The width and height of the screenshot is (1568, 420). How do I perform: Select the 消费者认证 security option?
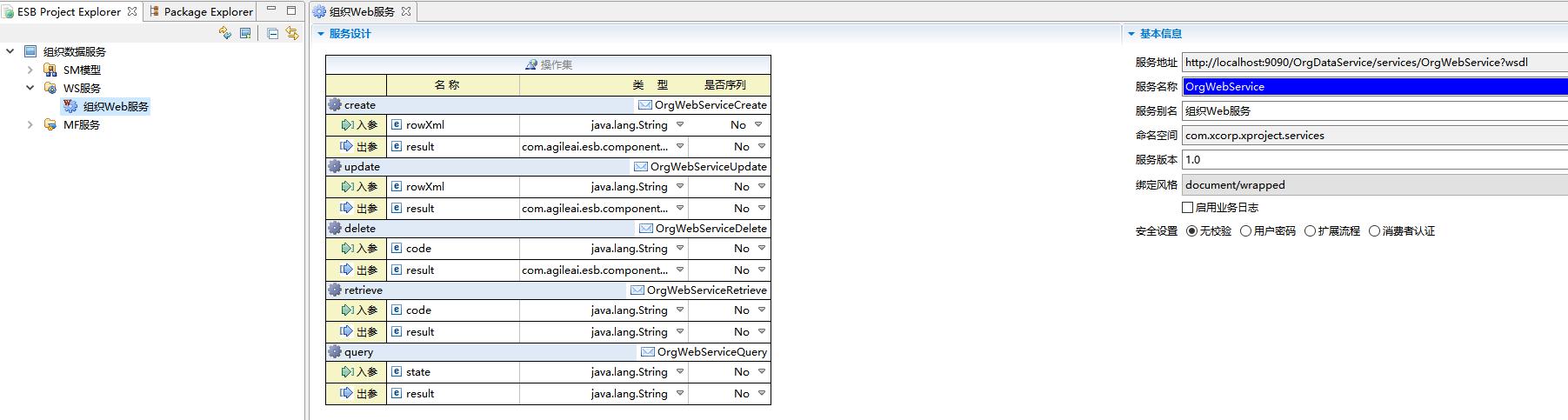click(1375, 230)
